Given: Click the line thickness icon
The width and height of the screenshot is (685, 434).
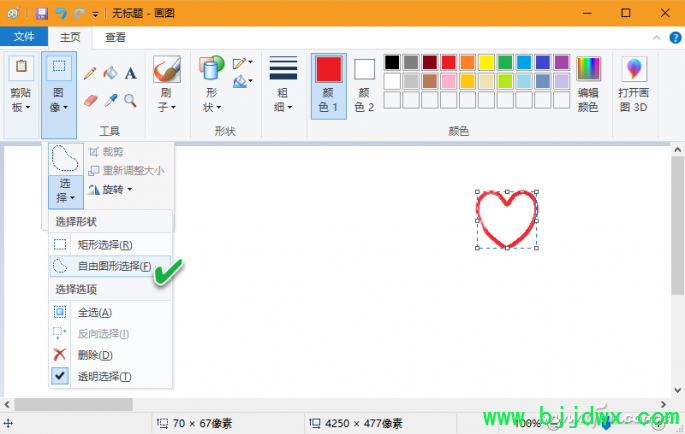Looking at the screenshot, I should tap(283, 68).
